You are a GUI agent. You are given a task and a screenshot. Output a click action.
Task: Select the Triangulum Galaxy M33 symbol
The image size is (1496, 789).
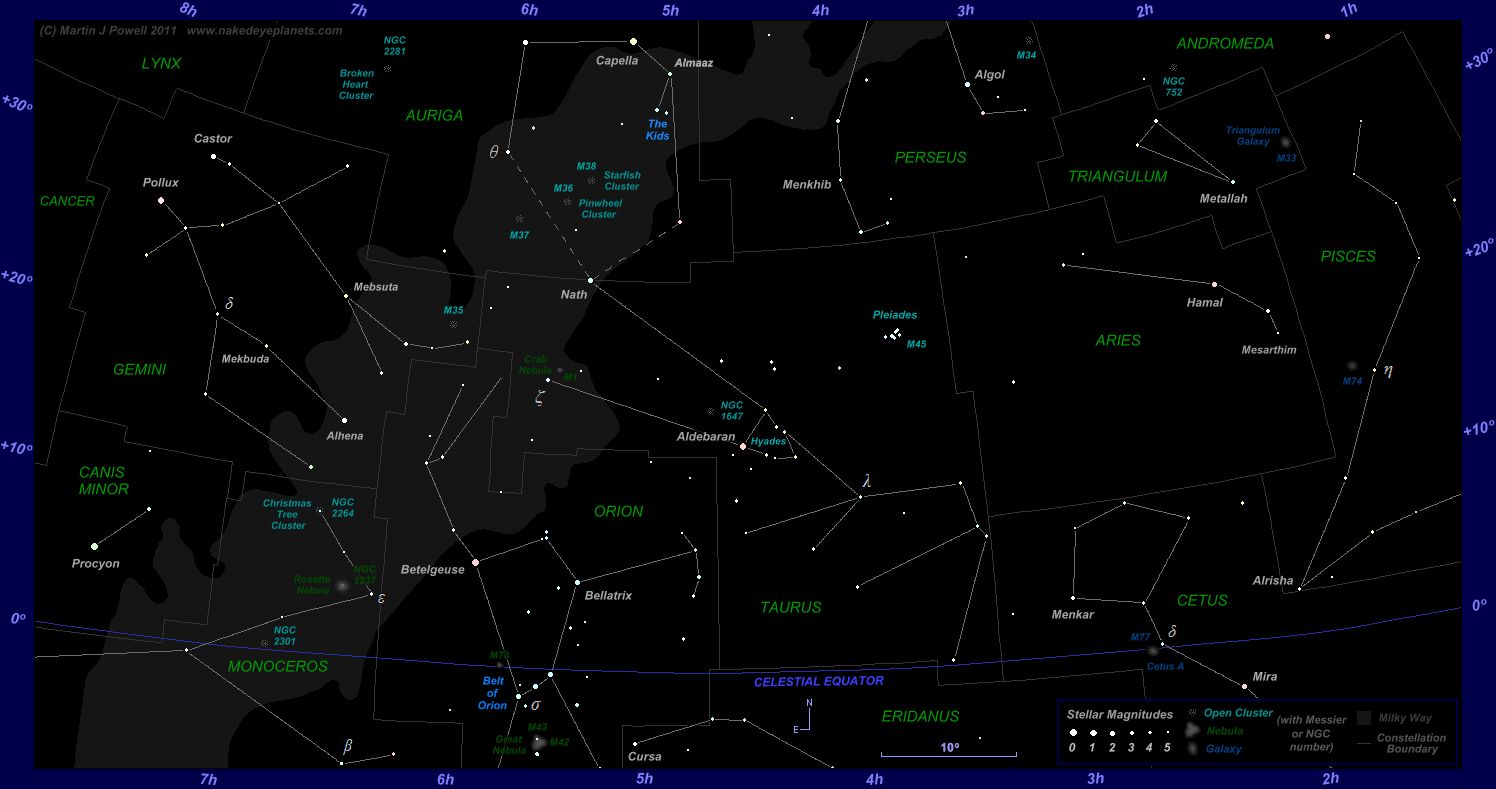point(1285,143)
